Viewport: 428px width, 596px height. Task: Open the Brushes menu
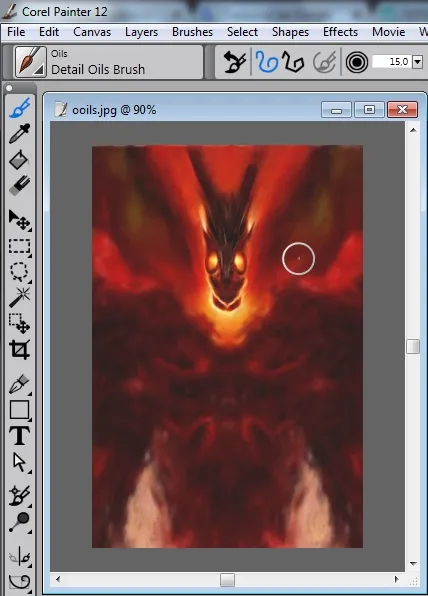tap(192, 32)
